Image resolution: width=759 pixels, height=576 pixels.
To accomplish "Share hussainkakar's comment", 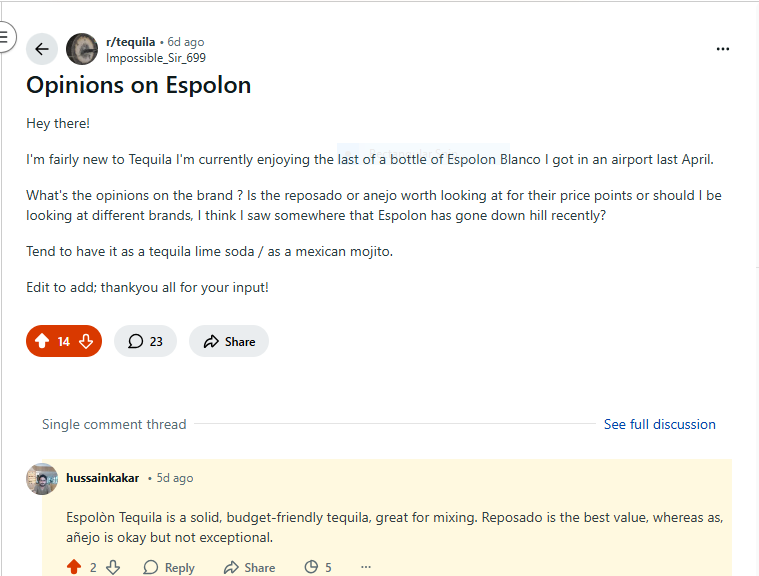I will coord(249,567).
